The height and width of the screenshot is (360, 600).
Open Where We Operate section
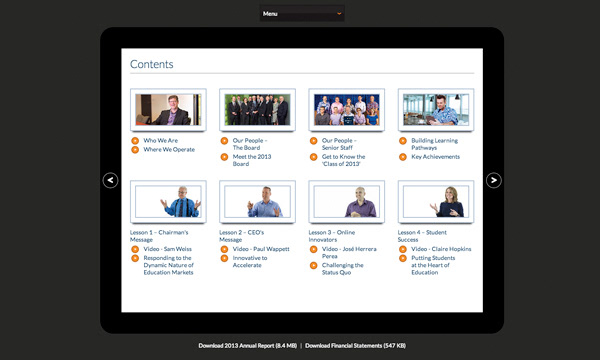coord(169,150)
